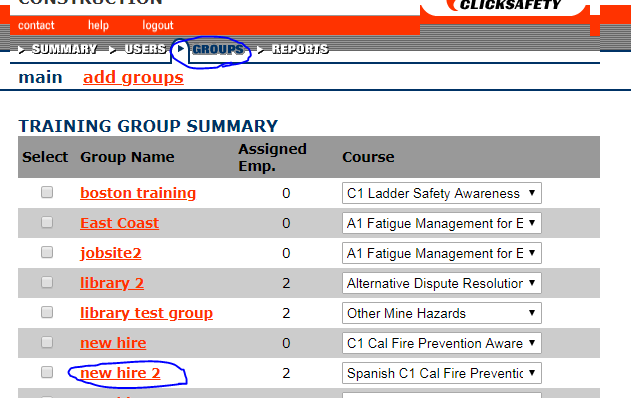Open the main sub-tab
Viewport: 631px width, 398px height.
point(40,77)
